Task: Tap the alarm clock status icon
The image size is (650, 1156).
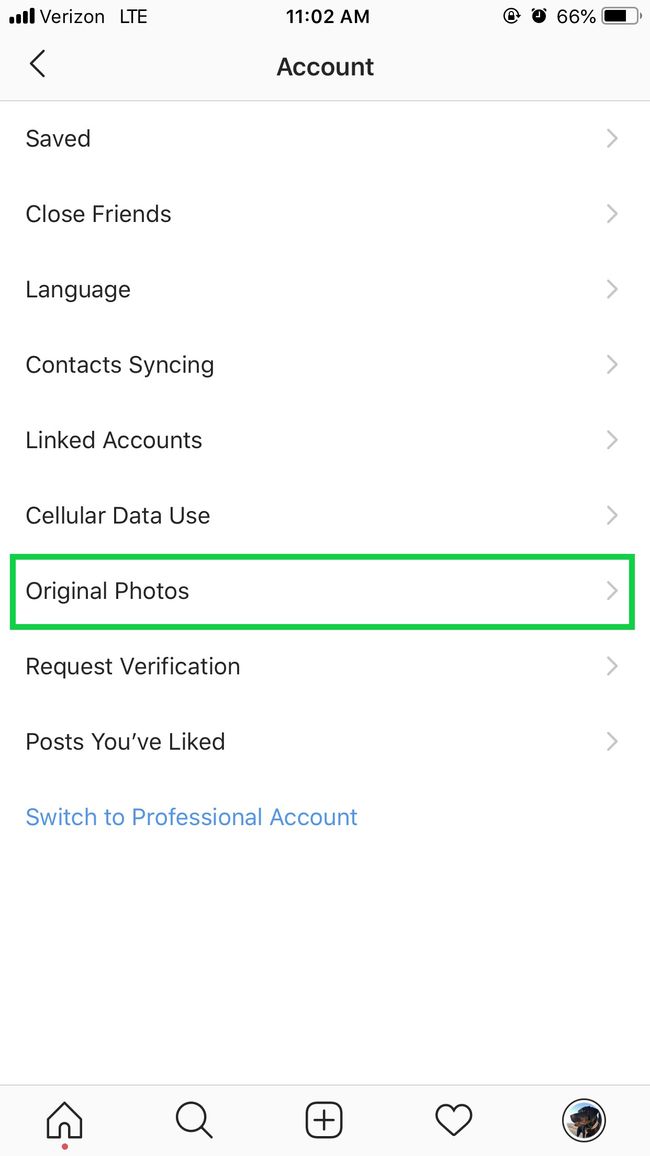Action: pos(540,15)
